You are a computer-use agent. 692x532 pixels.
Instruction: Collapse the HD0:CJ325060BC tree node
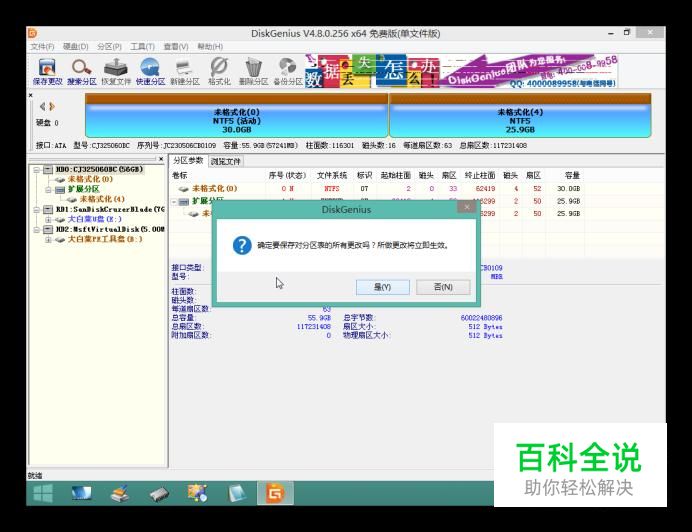[37, 170]
